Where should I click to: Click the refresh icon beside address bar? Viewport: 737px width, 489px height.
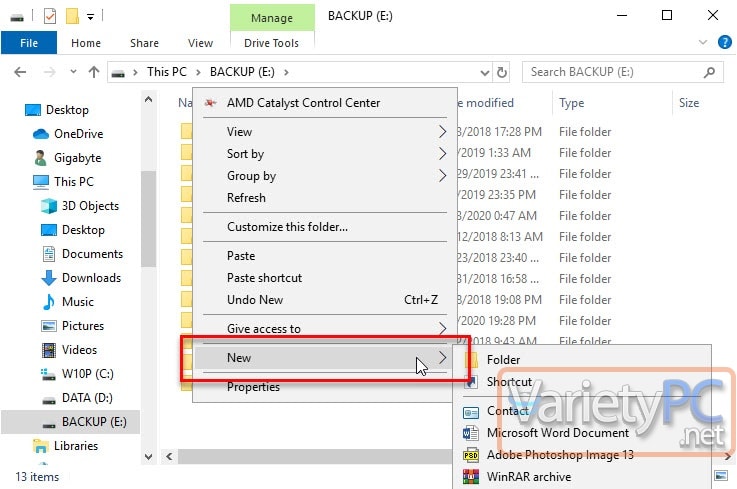502,72
